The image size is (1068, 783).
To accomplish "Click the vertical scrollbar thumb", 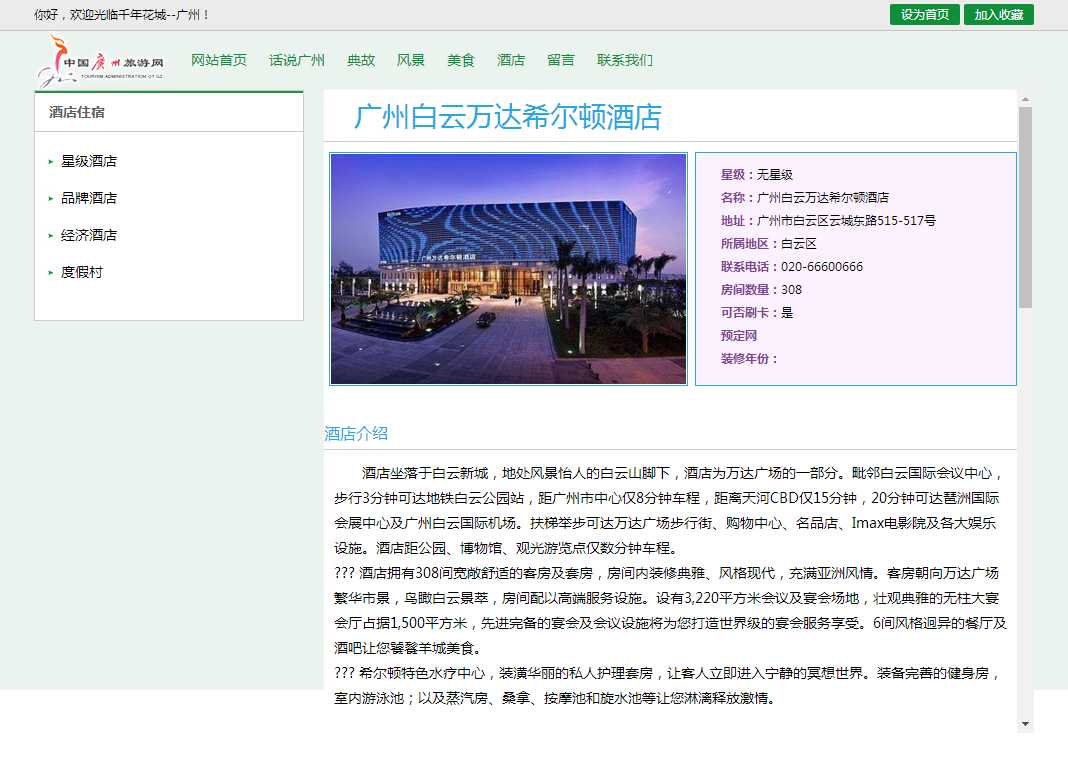I will (x=1025, y=205).
